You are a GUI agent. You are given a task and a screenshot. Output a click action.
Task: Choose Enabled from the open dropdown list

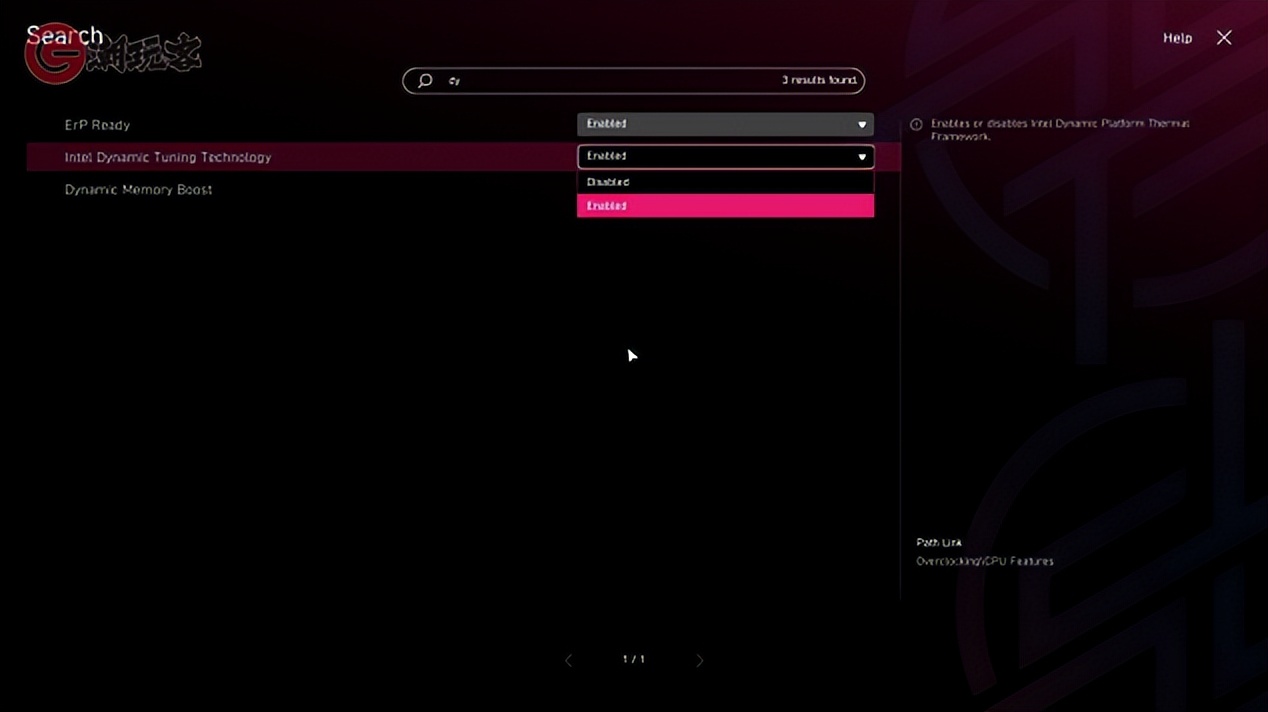(725, 206)
